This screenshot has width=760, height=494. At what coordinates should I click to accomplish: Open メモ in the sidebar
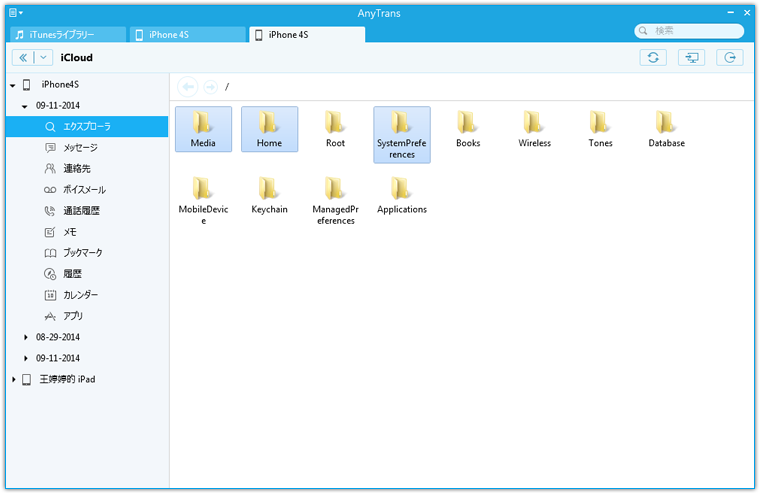[87, 232]
